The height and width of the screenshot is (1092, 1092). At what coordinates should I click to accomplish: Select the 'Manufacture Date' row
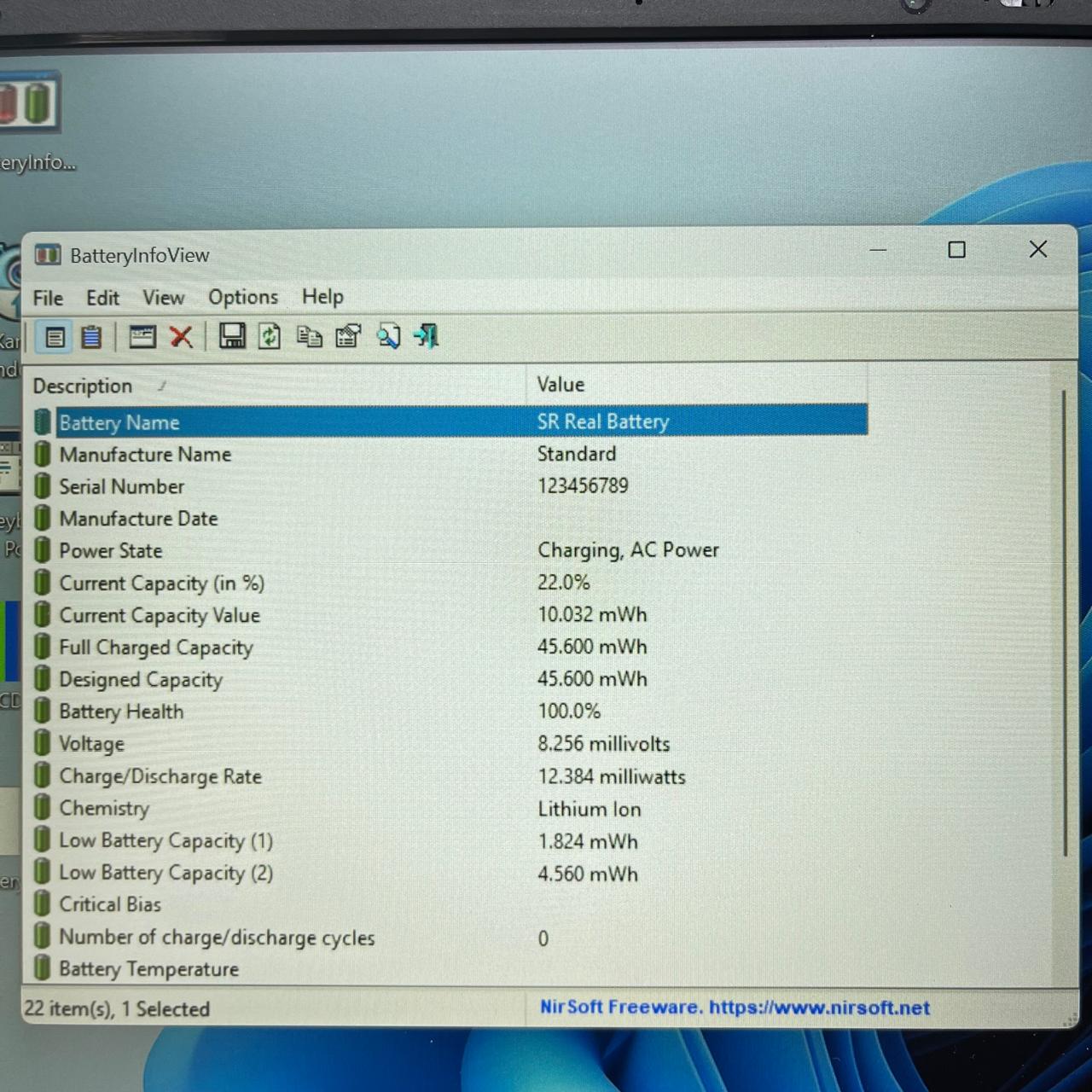(x=450, y=519)
